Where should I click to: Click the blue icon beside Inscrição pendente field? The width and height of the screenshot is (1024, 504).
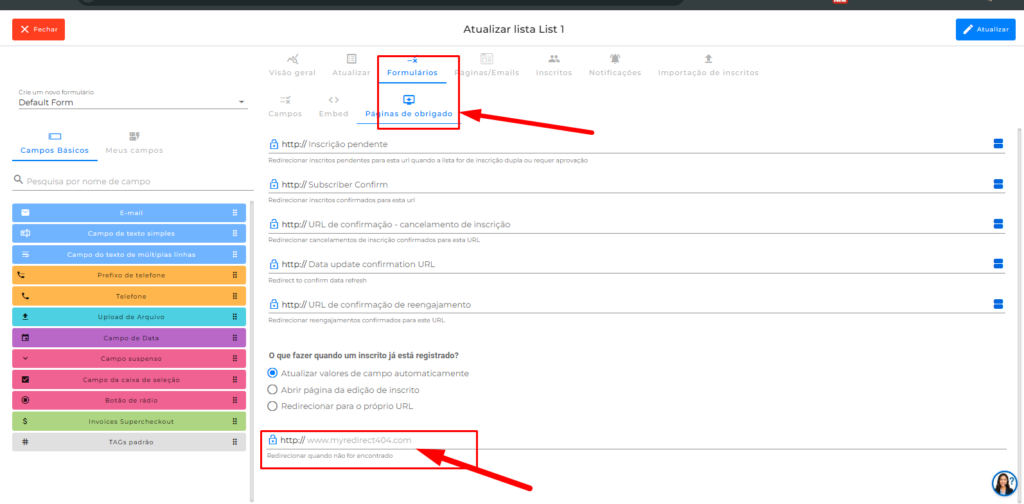tap(997, 144)
